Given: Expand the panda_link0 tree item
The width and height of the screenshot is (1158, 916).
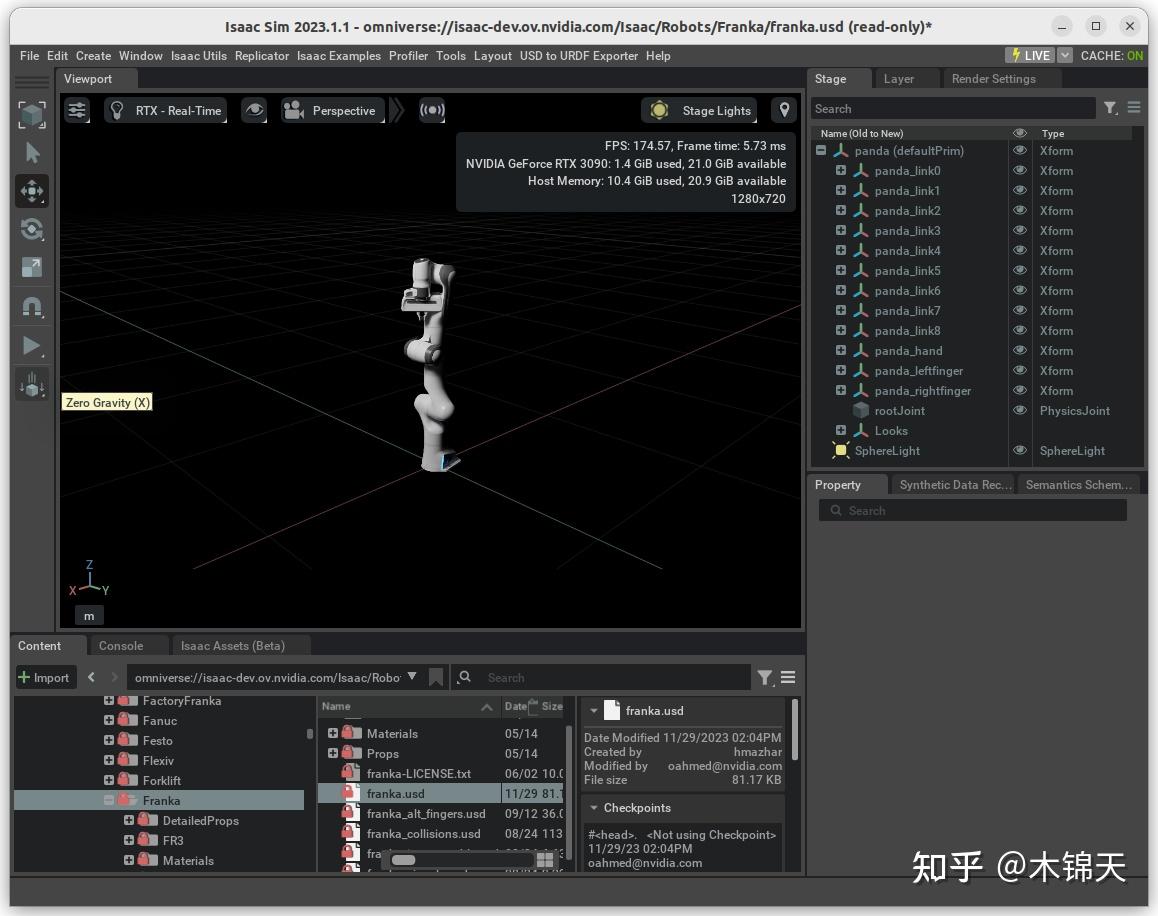Looking at the screenshot, I should pyautogui.click(x=840, y=170).
